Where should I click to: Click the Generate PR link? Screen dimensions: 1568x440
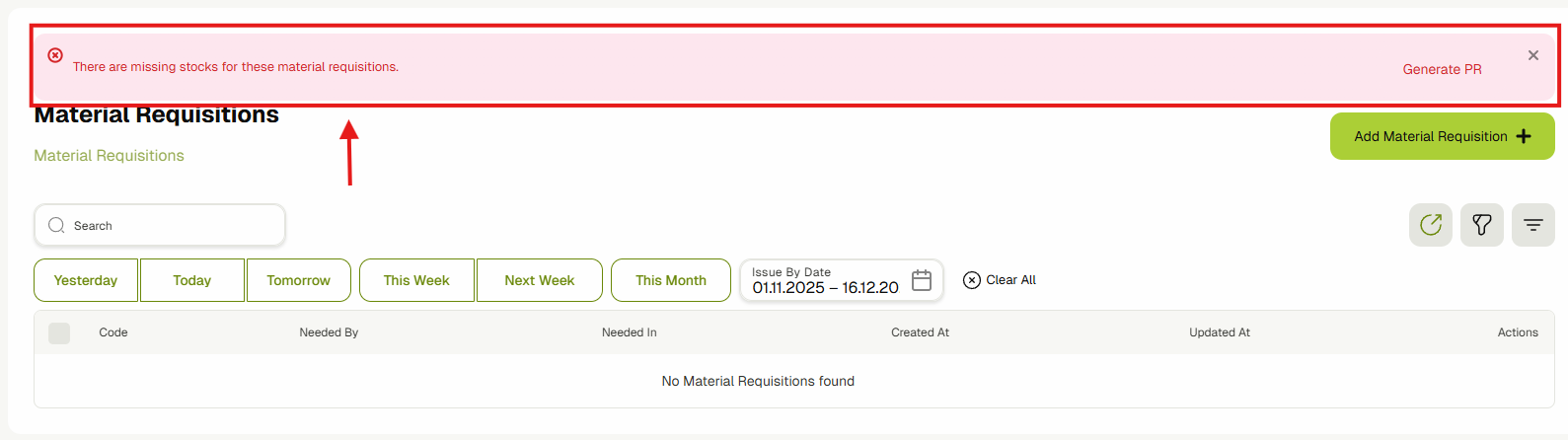coord(1442,69)
